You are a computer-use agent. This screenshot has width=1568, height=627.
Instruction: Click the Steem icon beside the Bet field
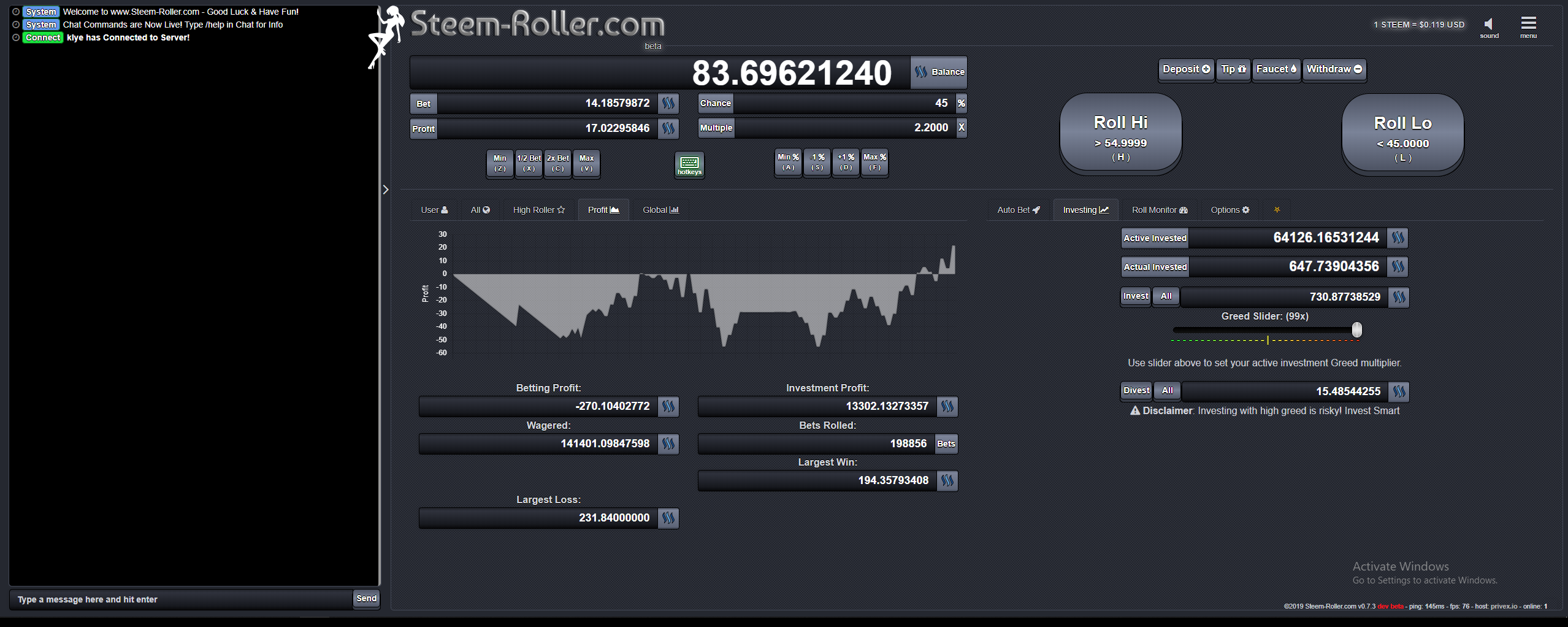668,104
